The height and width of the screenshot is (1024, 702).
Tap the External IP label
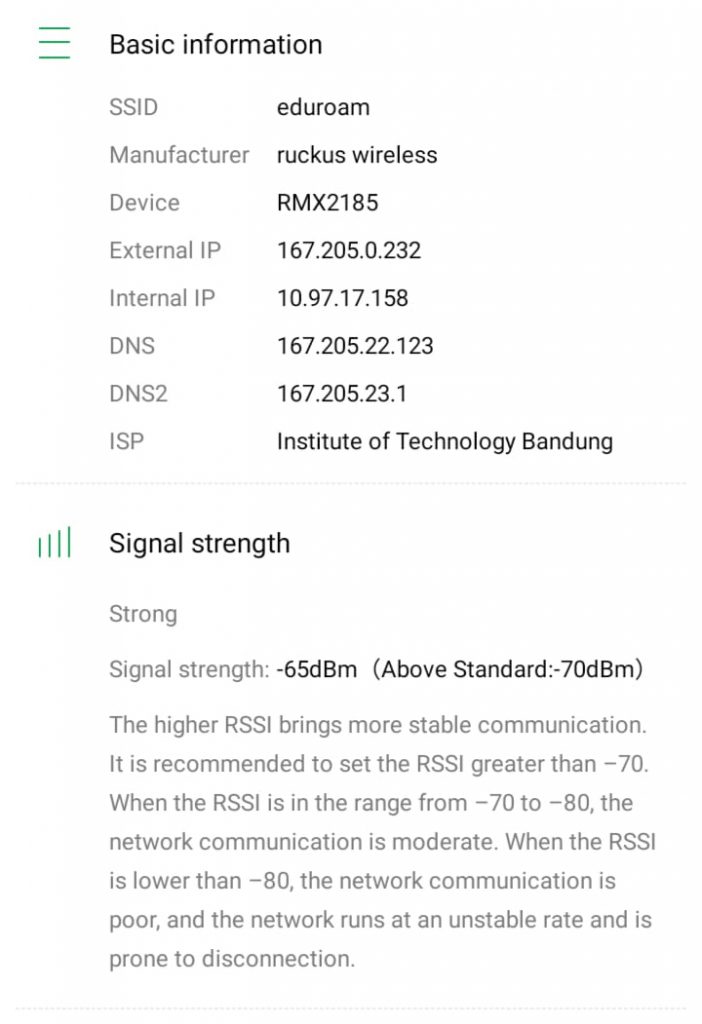(x=165, y=250)
